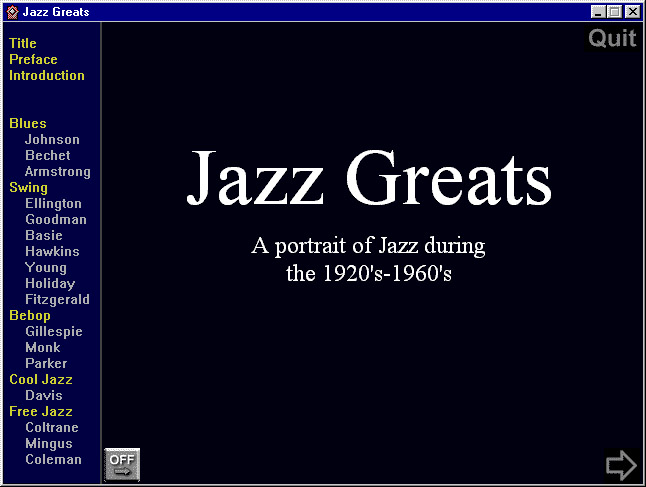Open the Coltrane entry
646x487 pixels.
click(x=52, y=427)
